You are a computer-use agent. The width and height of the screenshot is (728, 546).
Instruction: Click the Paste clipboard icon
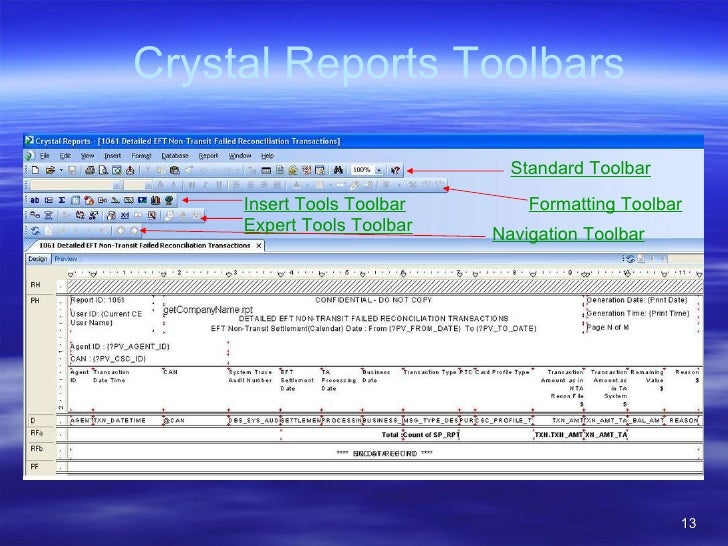coord(174,170)
